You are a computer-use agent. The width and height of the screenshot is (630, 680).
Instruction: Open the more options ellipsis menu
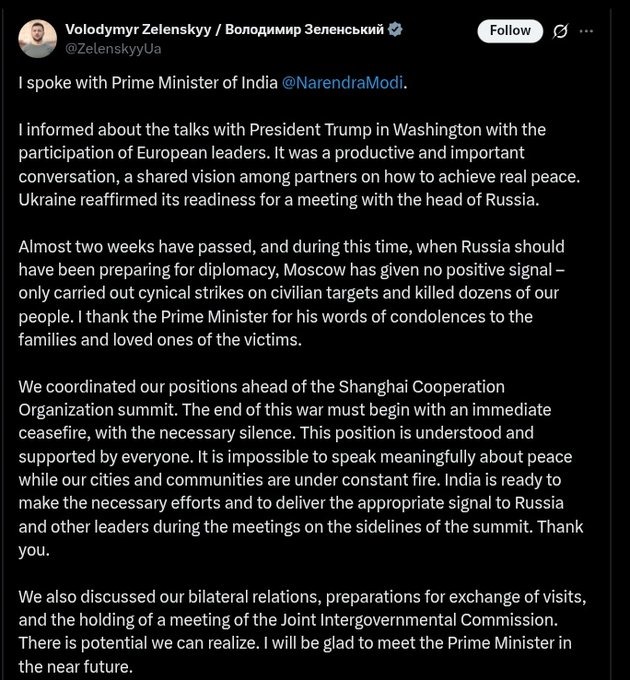tap(587, 31)
